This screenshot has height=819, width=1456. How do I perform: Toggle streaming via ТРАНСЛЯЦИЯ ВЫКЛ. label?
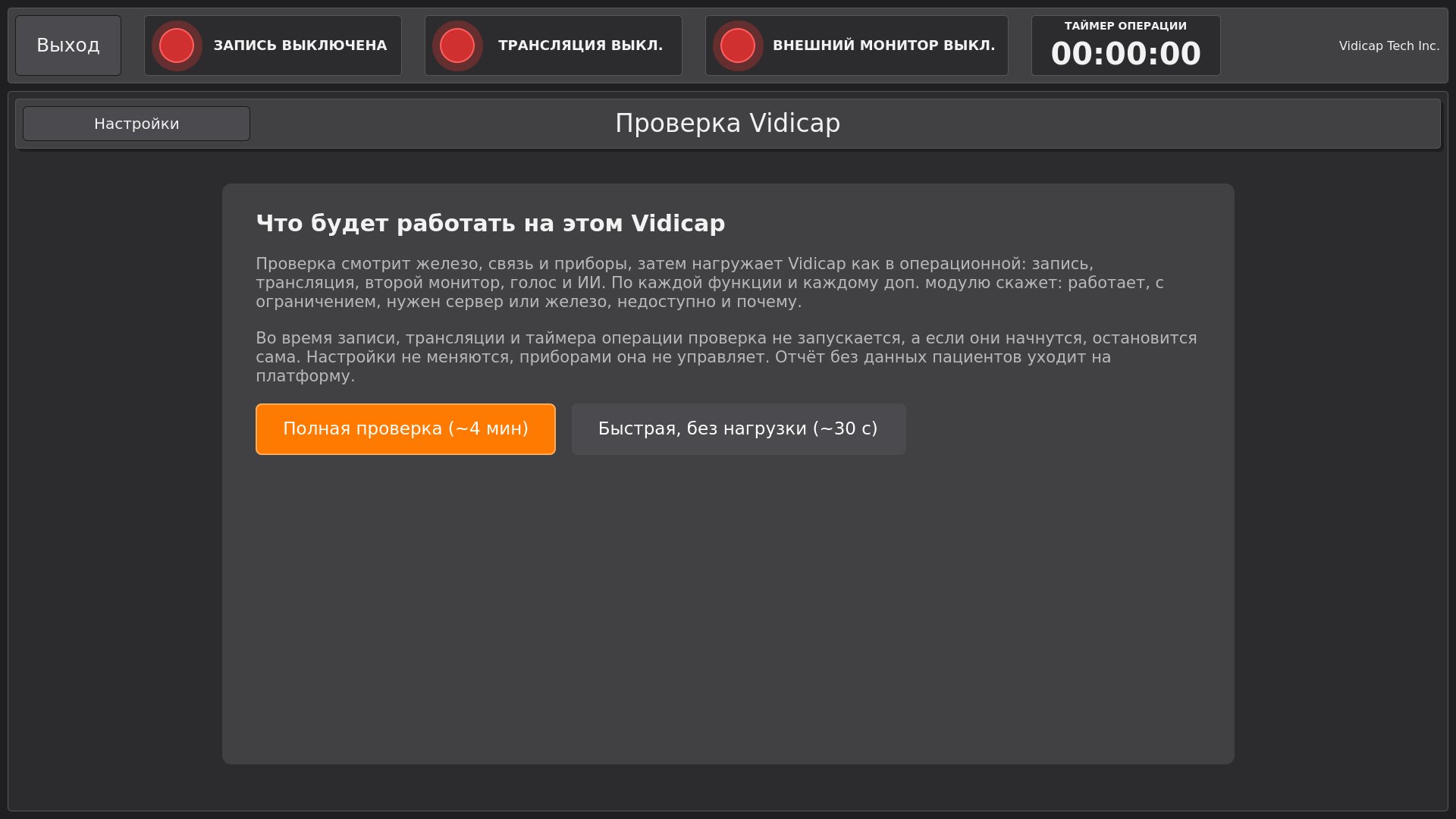[x=580, y=45]
